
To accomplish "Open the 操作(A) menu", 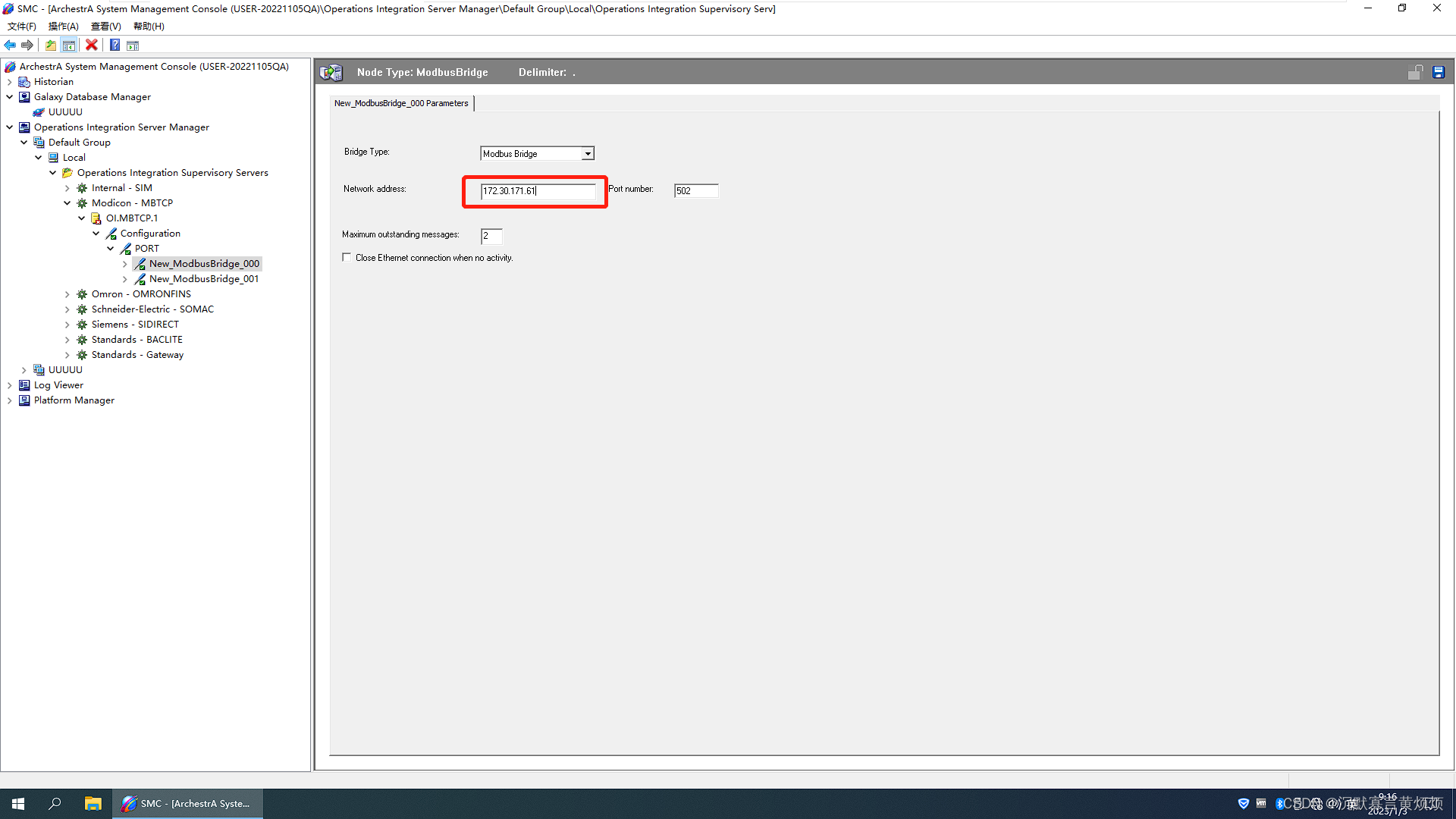I will tap(63, 27).
